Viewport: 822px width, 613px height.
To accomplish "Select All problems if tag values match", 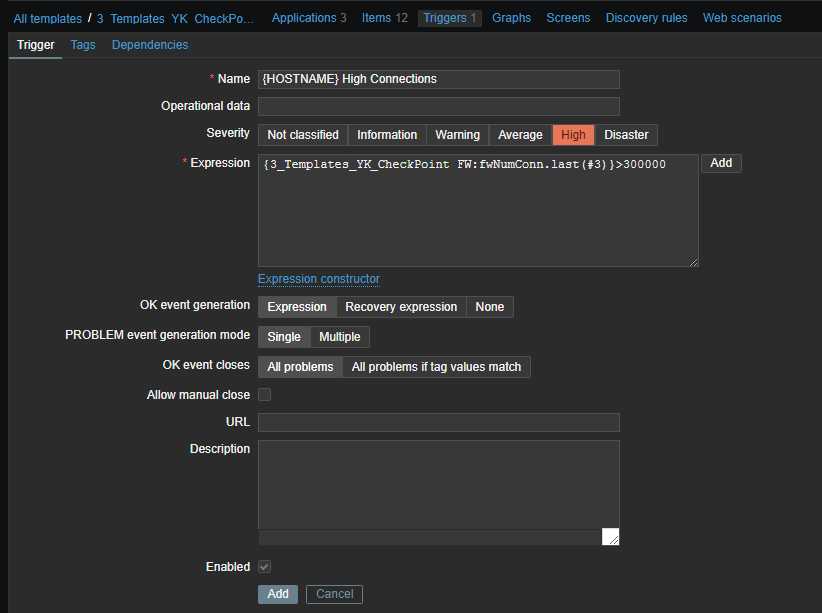I will click(436, 367).
